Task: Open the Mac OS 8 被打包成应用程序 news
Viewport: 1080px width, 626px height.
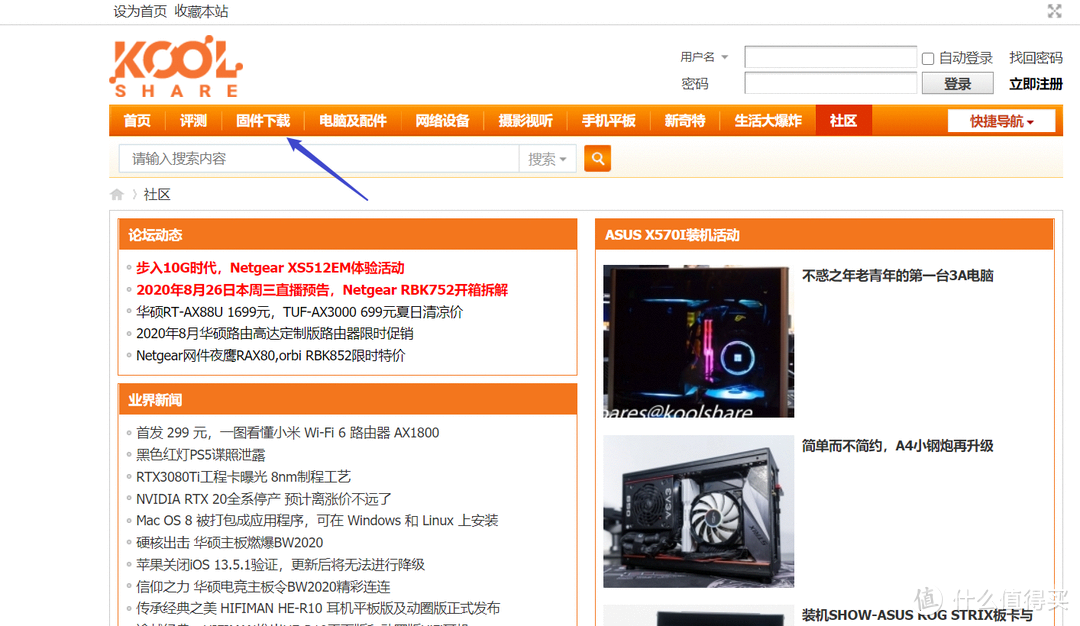Action: click(317, 521)
